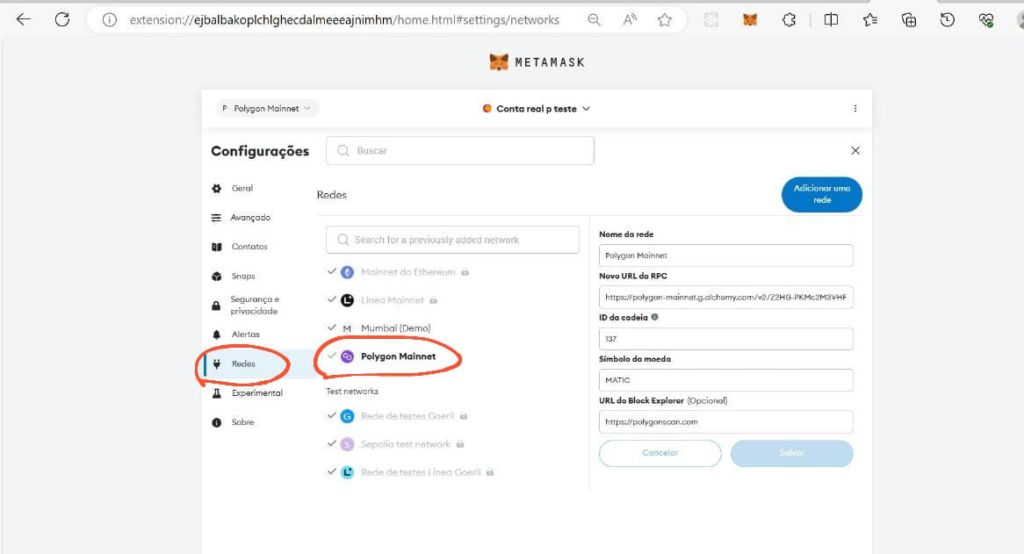Click the Nome da rede input field

726,255
